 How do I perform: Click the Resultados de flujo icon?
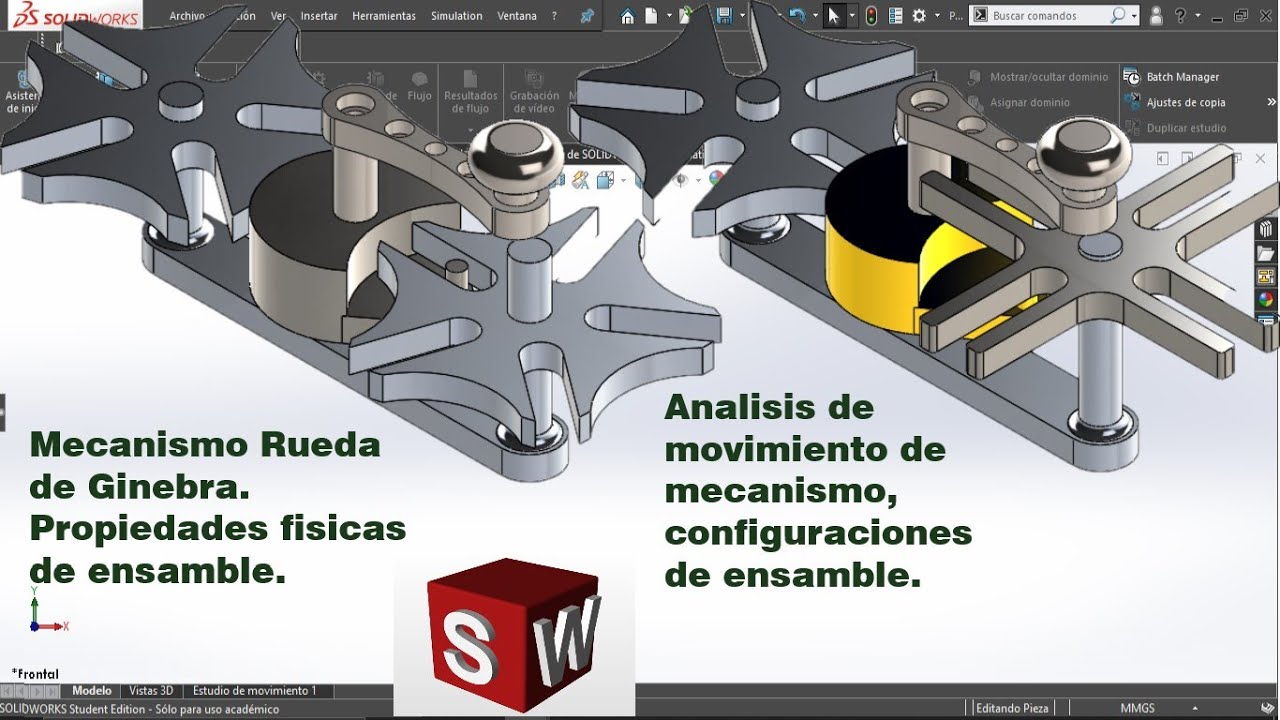(470, 79)
